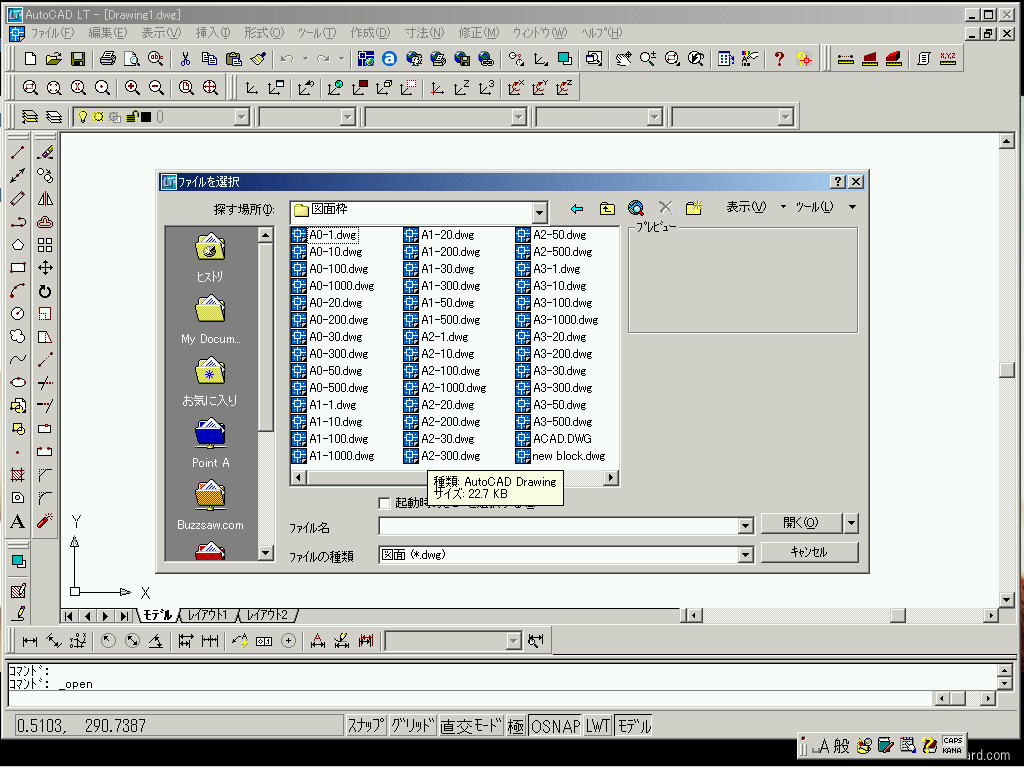Select file ACAD.DWG in list
This screenshot has height=768, width=1024.
coord(554,439)
